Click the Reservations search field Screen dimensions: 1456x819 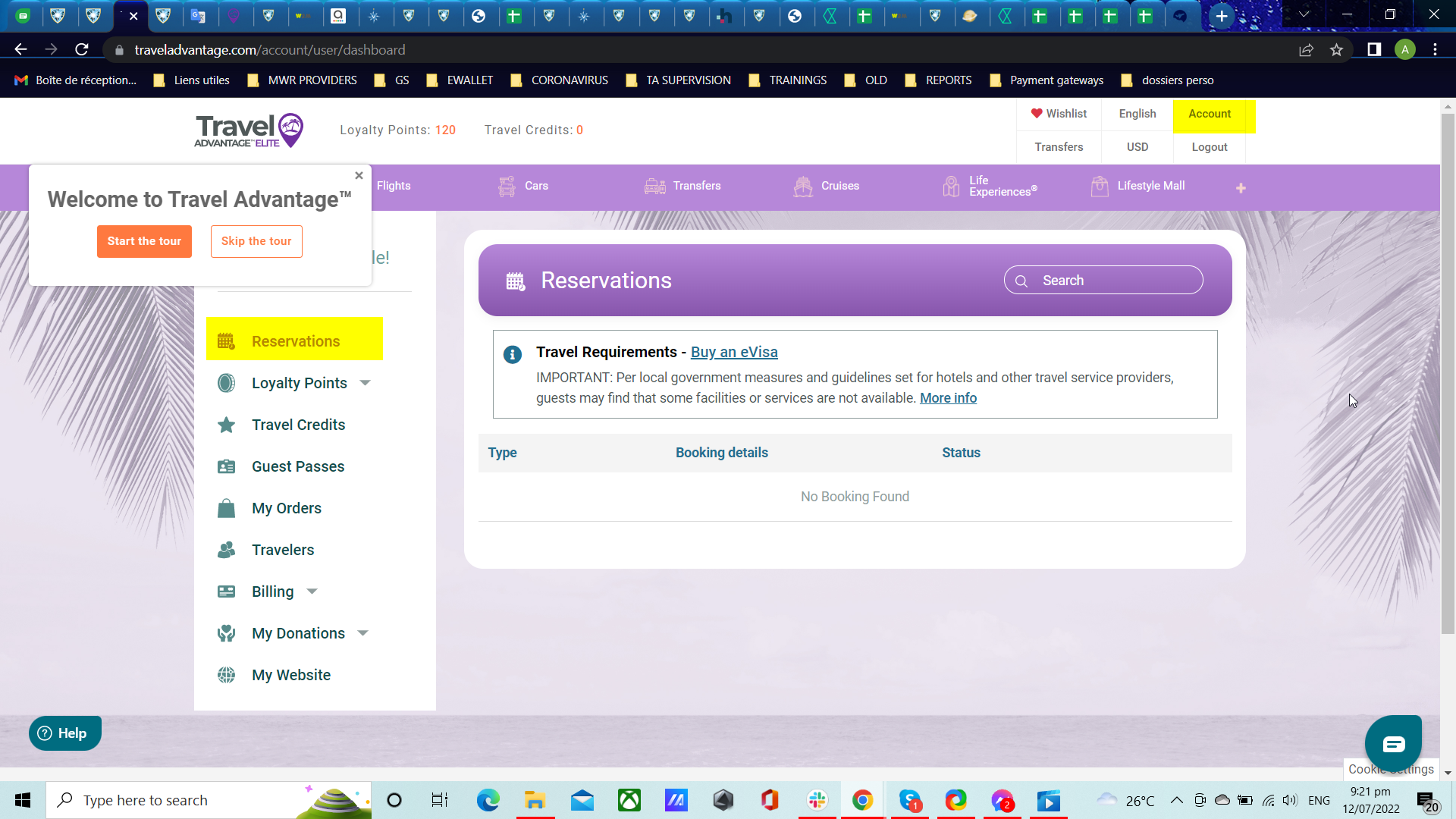pos(1103,281)
